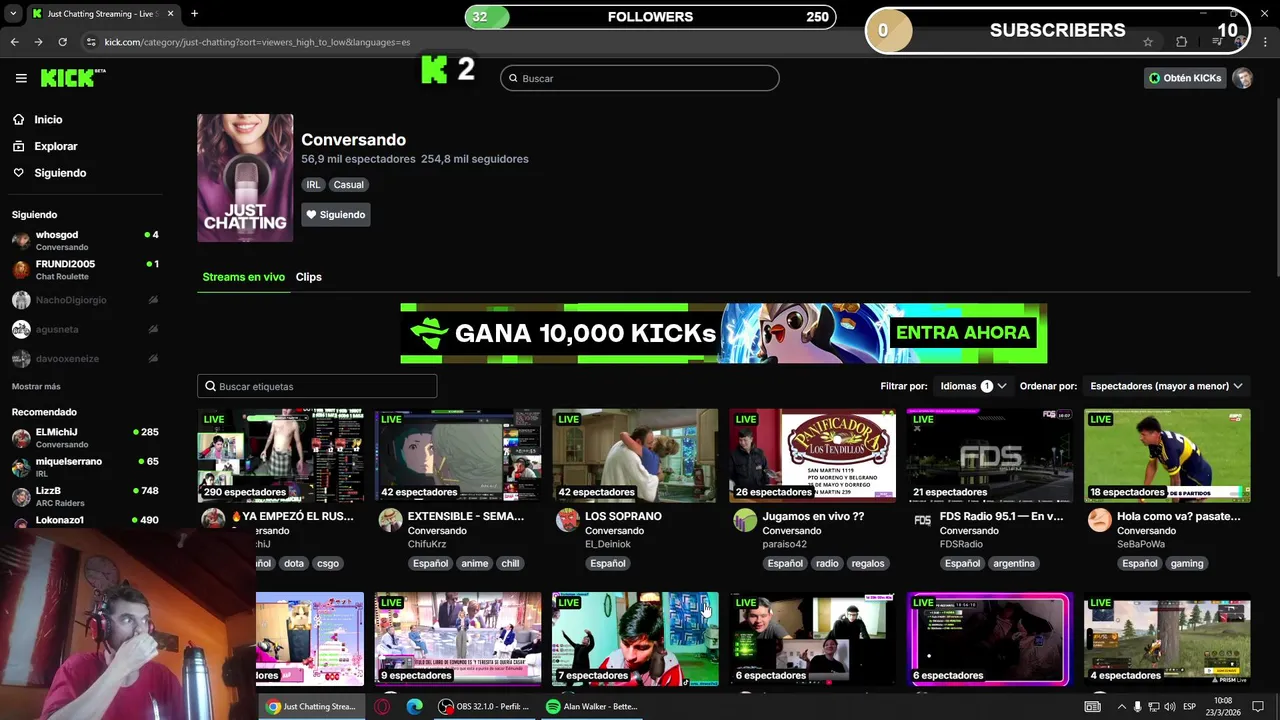Image resolution: width=1280 pixels, height=720 pixels.
Task: Open NachoDigiorgio offline channel
Action: (x=85, y=300)
